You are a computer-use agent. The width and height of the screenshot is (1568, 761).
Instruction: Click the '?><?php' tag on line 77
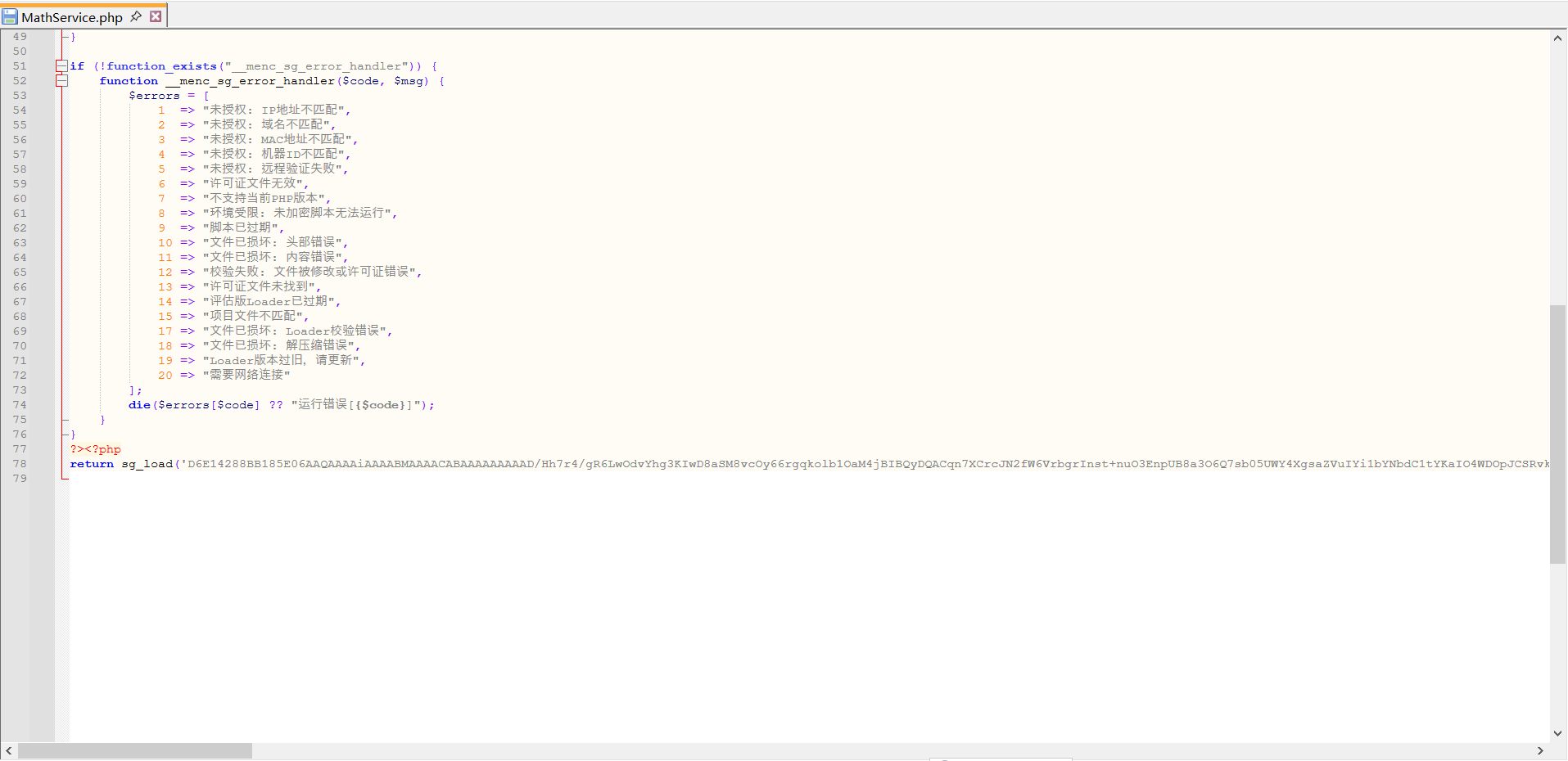[x=95, y=449]
